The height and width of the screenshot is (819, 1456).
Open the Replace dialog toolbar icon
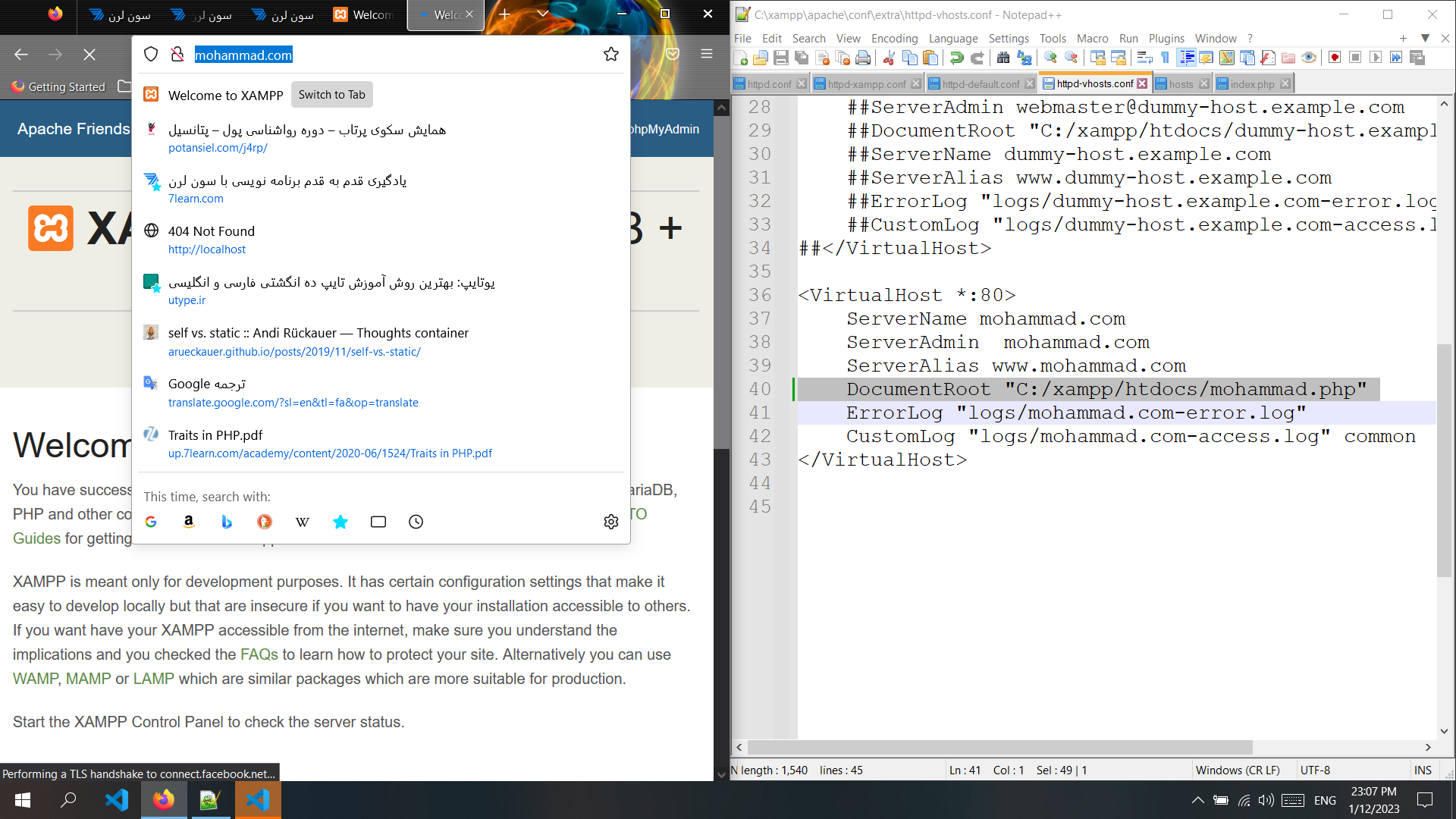(x=1025, y=58)
